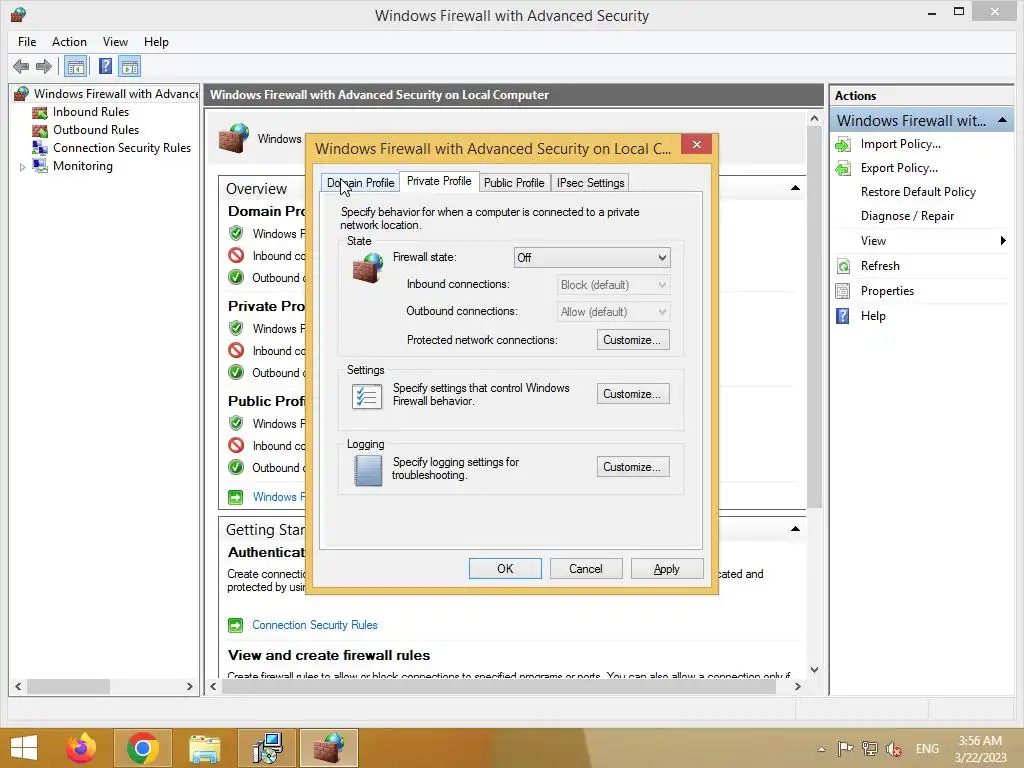The height and width of the screenshot is (768, 1024).
Task: Switch to the Private Profile tab
Action: point(439,182)
